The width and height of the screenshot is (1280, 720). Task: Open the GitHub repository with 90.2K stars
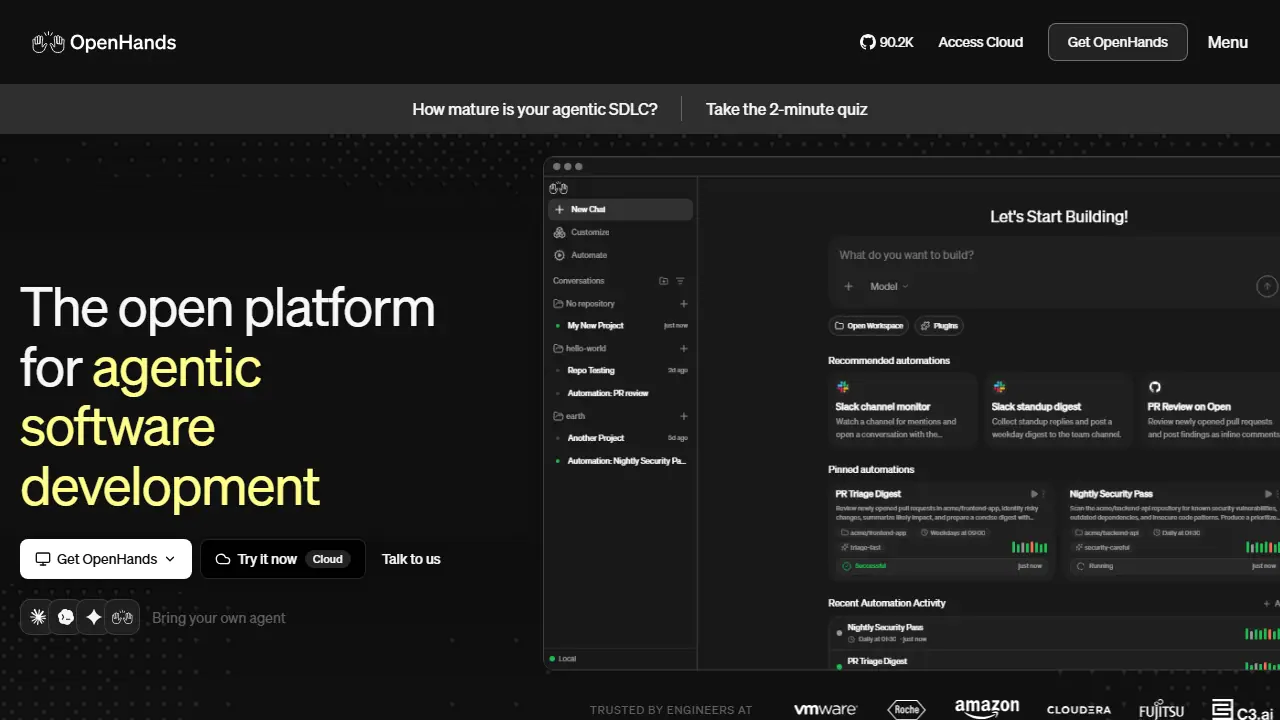coord(887,42)
